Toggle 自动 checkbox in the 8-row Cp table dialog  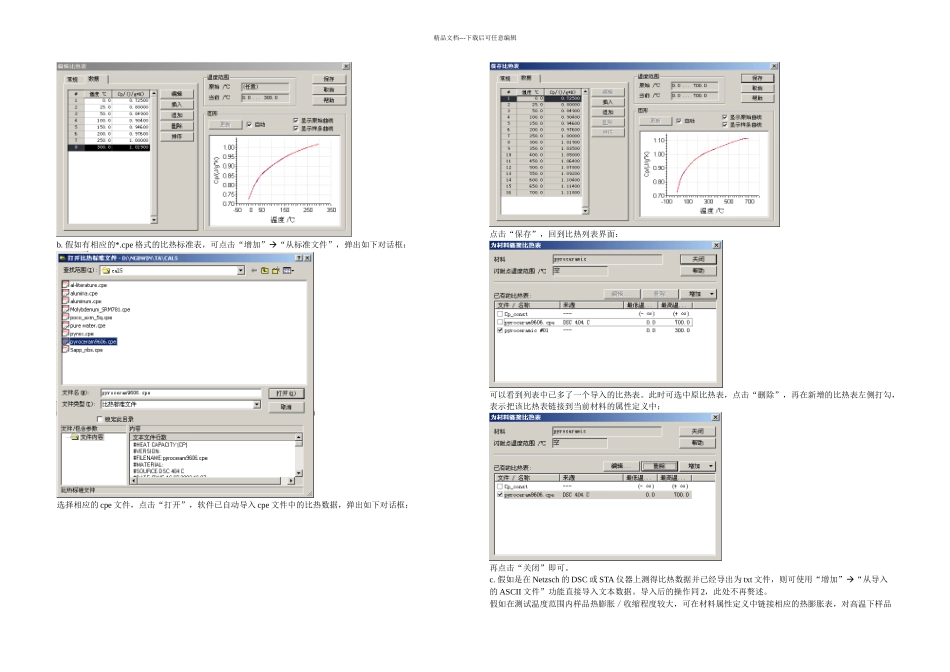[250, 124]
